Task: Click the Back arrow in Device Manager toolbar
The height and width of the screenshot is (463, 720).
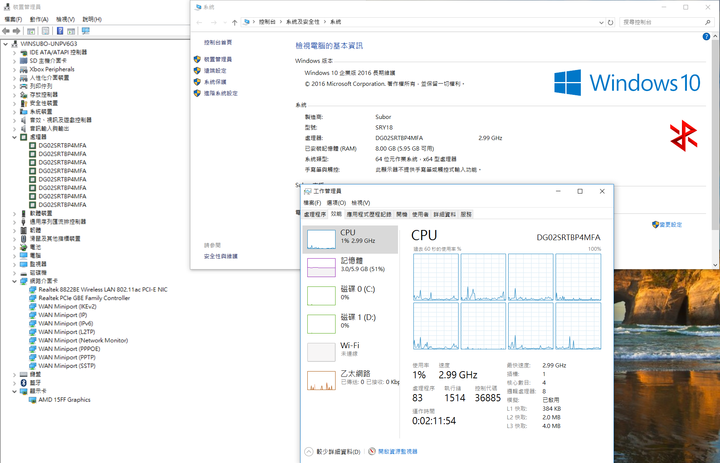Action: (x=6, y=31)
